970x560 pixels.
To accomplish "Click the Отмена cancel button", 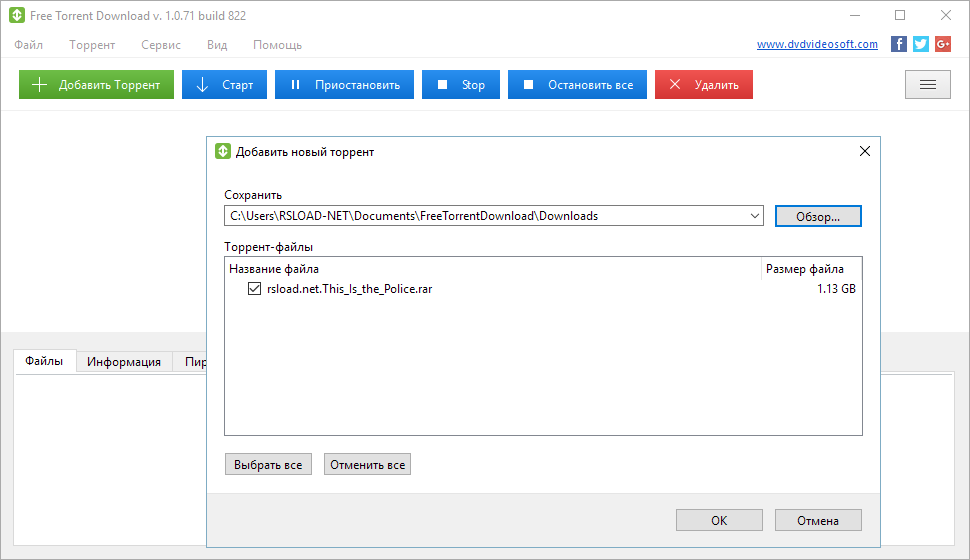I will click(x=818, y=520).
